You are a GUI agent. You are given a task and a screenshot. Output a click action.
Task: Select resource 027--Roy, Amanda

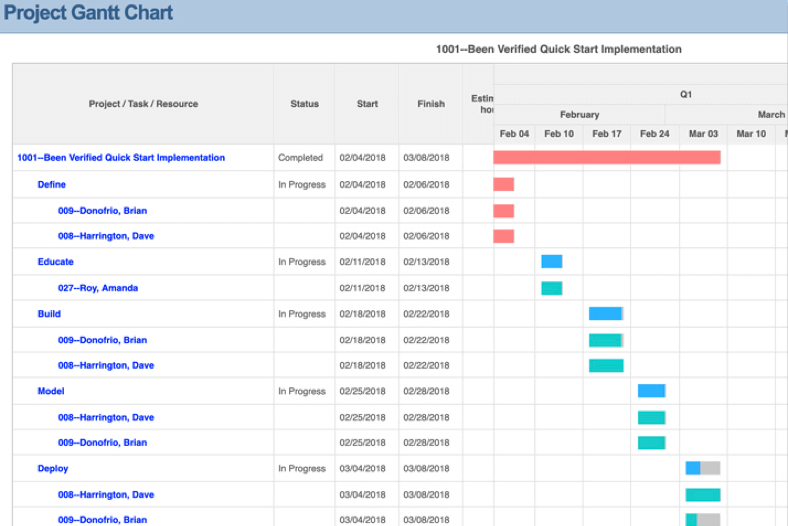pyautogui.click(x=98, y=288)
